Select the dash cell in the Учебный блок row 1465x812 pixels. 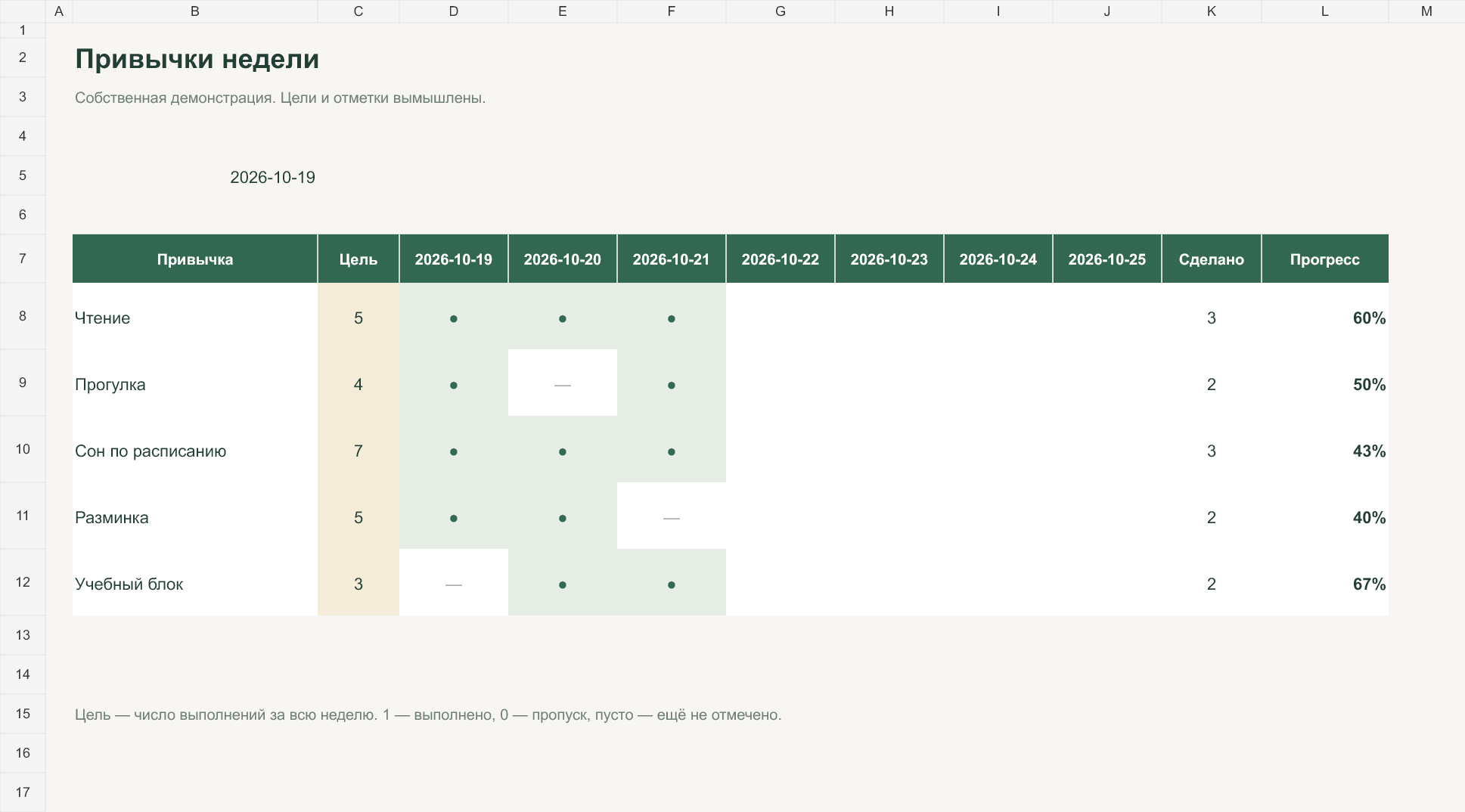pos(454,584)
